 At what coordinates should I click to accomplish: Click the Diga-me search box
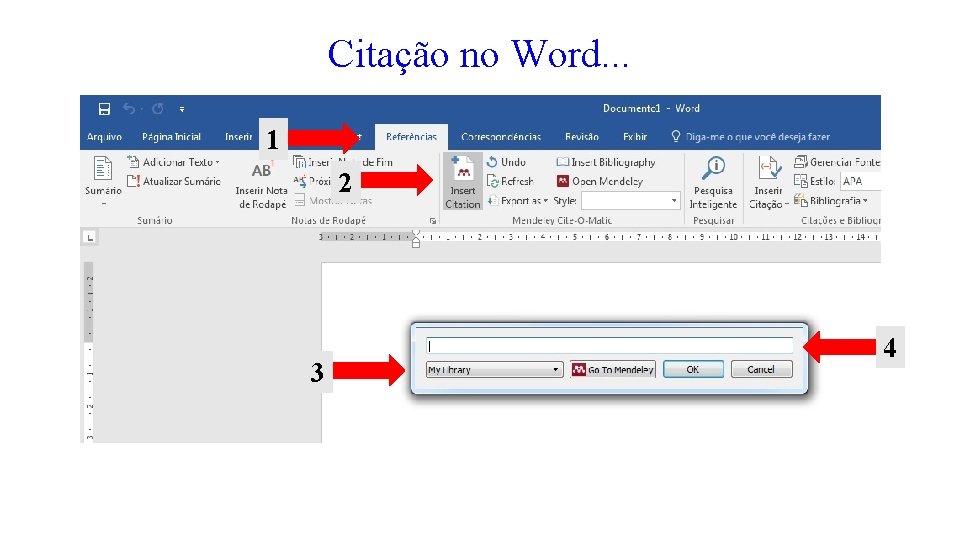point(751,137)
